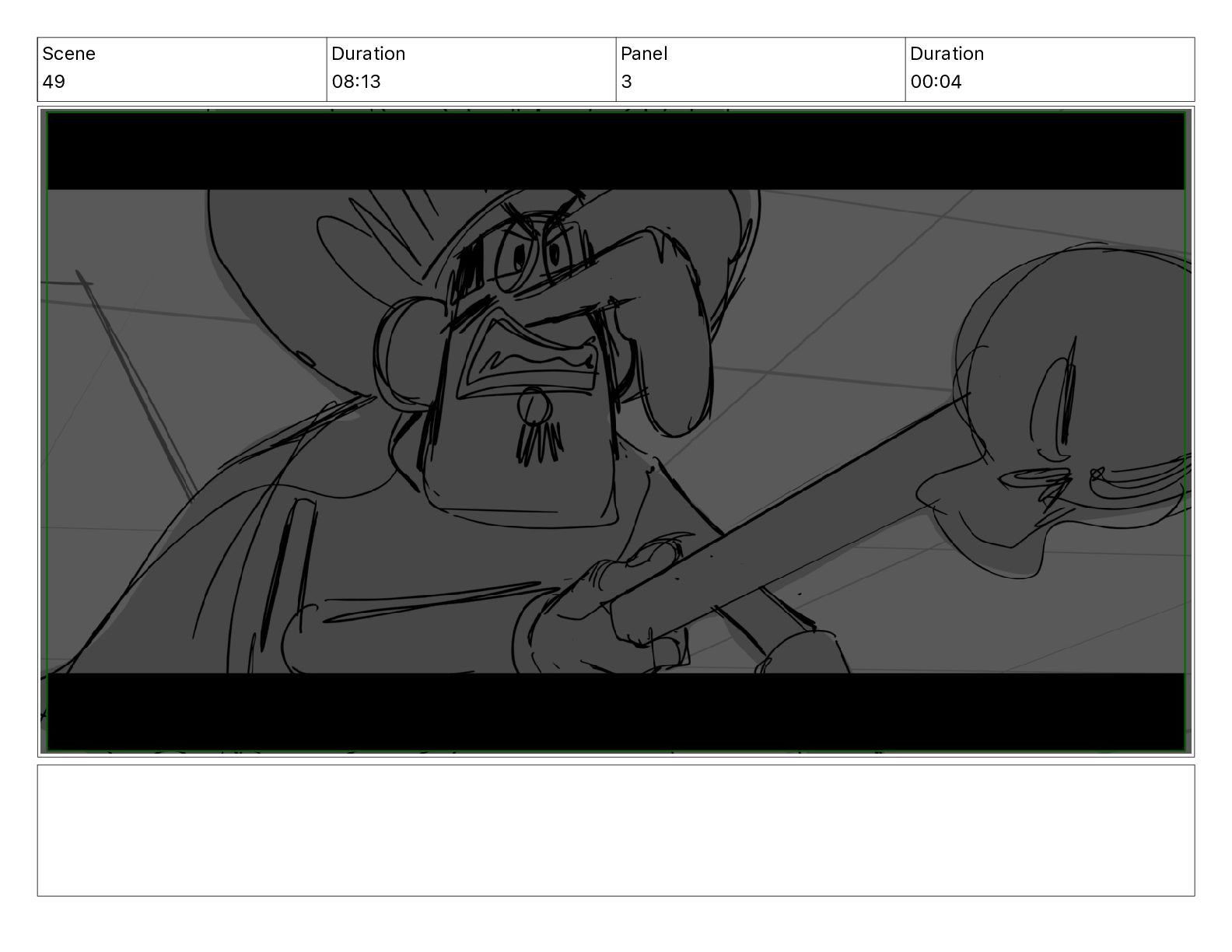The image size is (1232, 952).
Task: Click the panel Duration label above 00:04
Action: (x=947, y=54)
